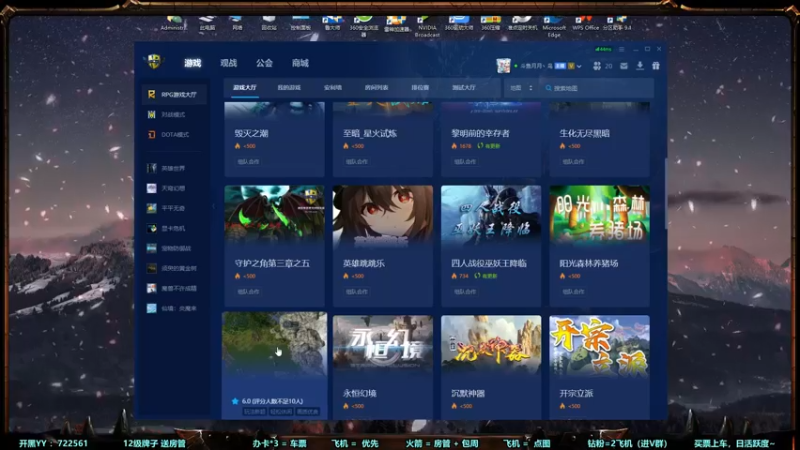Open the map type dropdown beside search
The image size is (800, 450).
[x=521, y=88]
